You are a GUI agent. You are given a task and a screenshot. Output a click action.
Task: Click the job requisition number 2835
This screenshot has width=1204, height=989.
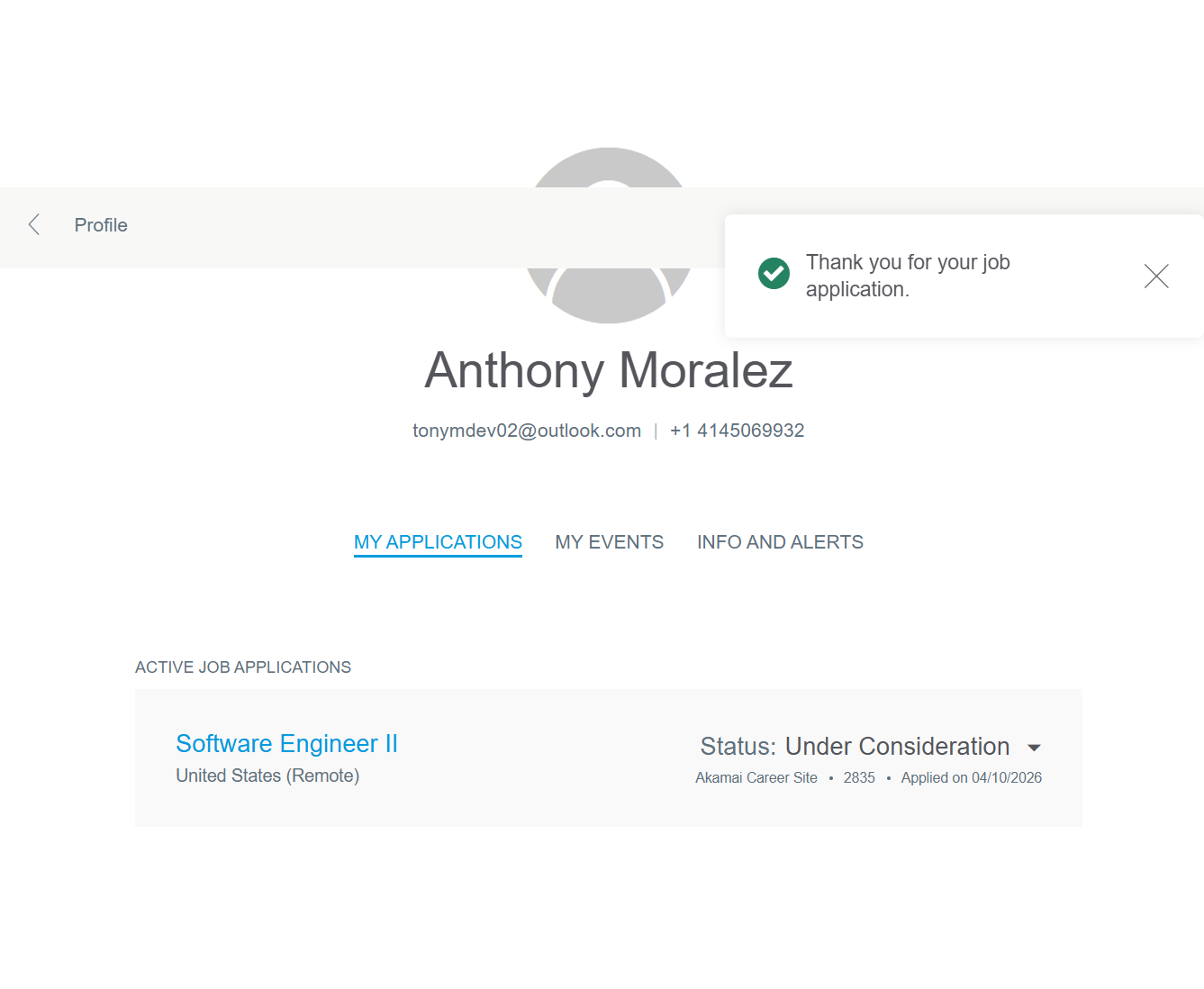pos(859,778)
